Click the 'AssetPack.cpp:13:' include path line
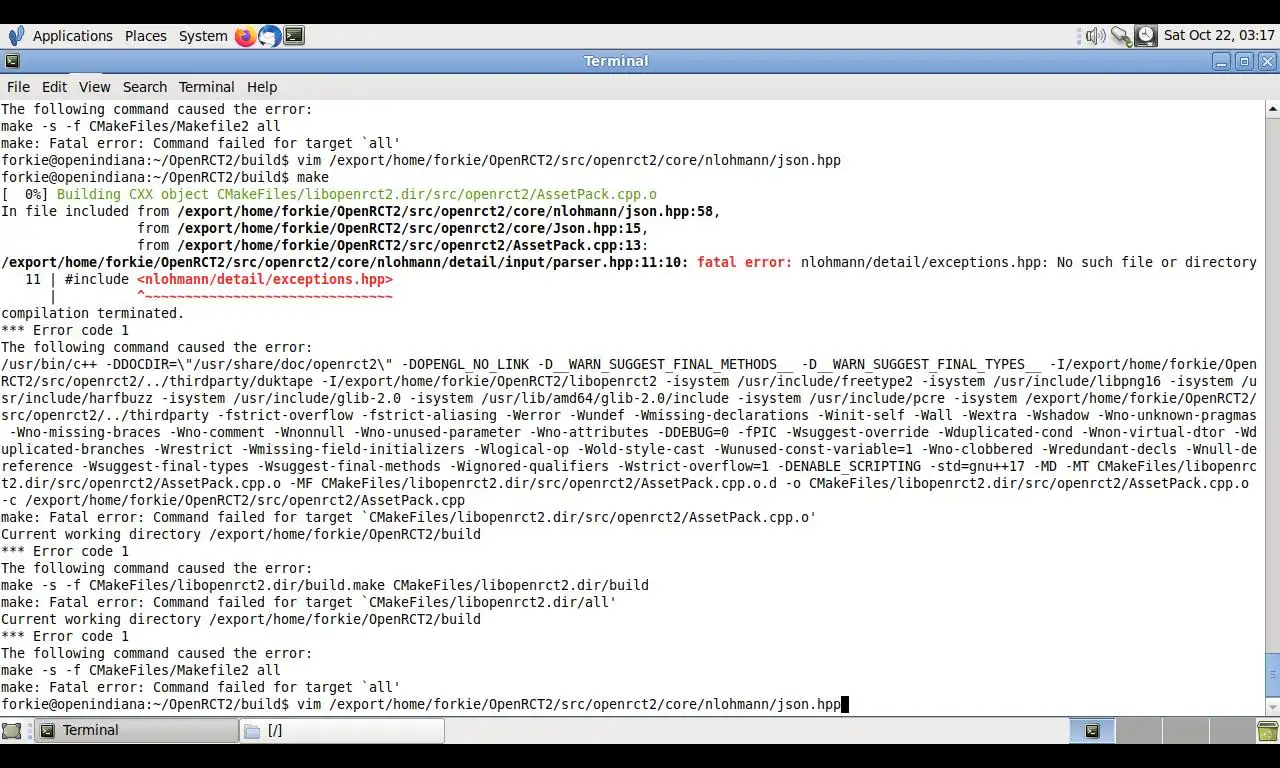The height and width of the screenshot is (768, 1280). coord(393,245)
